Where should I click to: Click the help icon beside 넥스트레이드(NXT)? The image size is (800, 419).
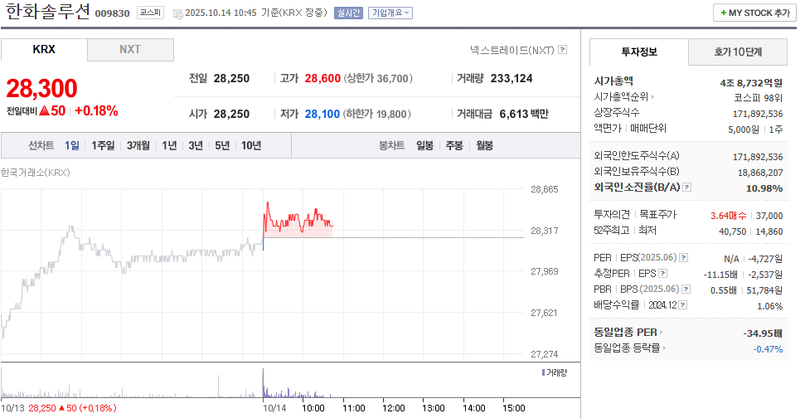pos(562,49)
